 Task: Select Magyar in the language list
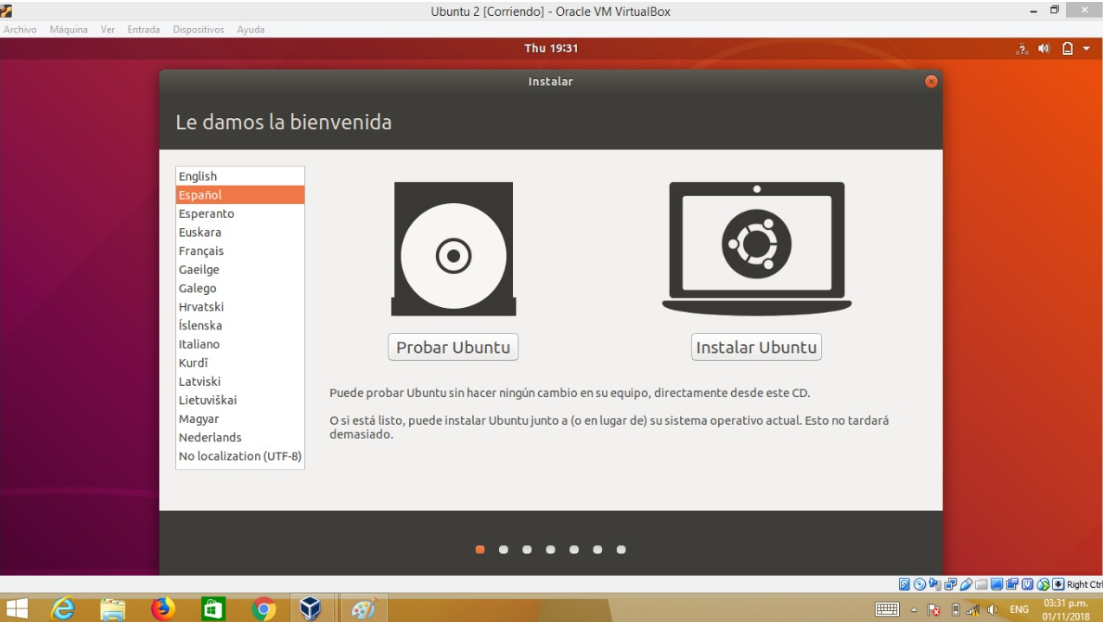tap(240, 419)
